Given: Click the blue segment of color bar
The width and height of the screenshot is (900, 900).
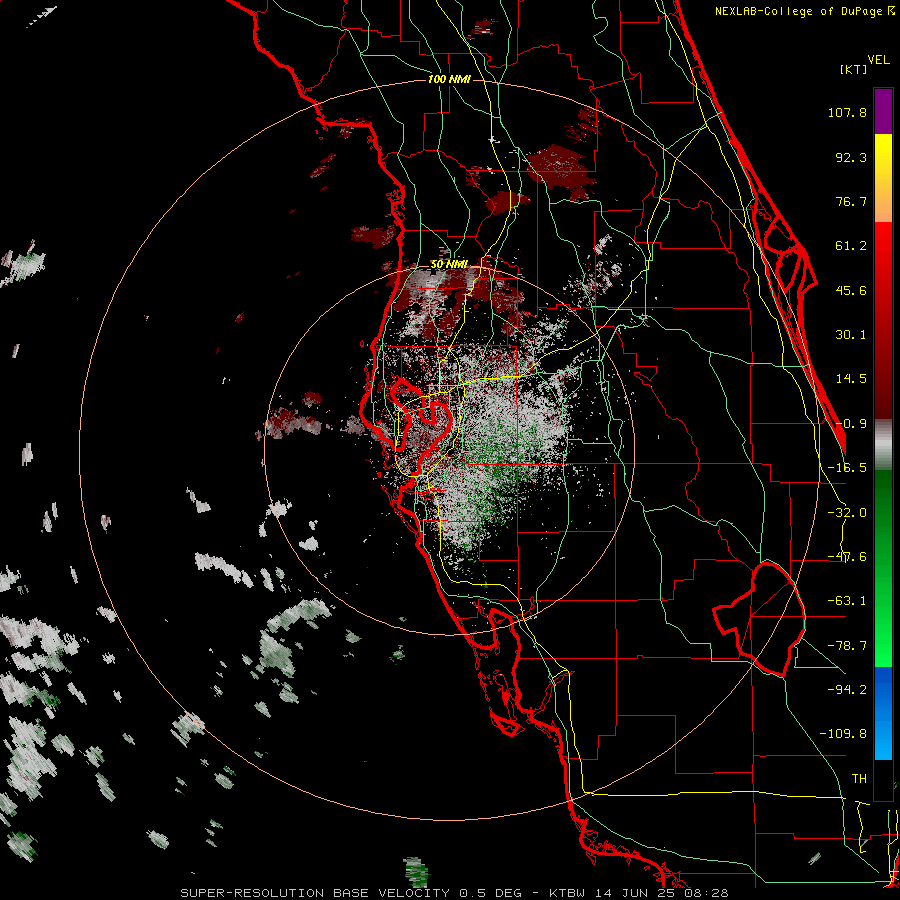Looking at the screenshot, I should click(x=883, y=713).
